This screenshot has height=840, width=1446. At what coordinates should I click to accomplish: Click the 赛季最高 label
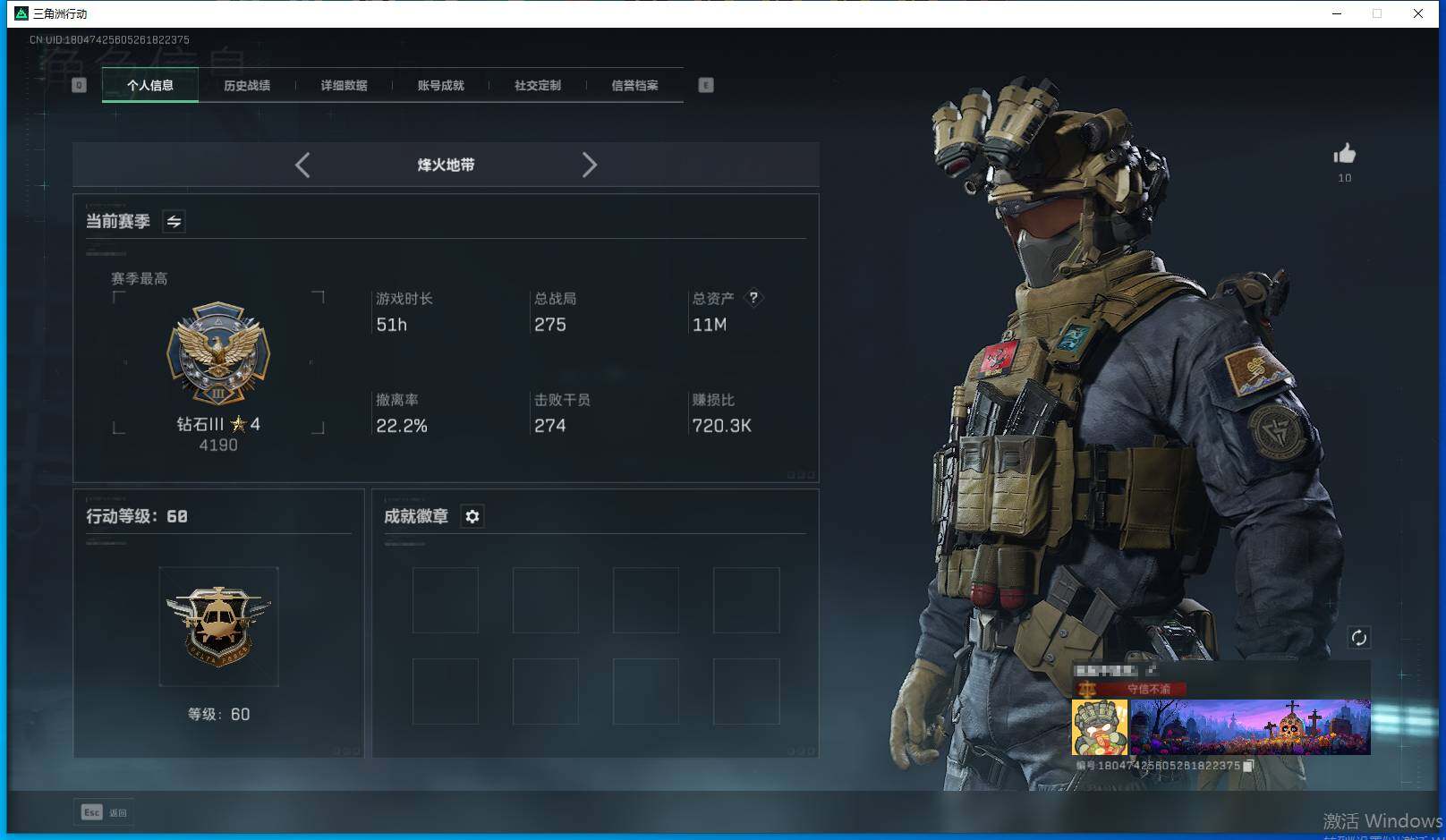(140, 278)
